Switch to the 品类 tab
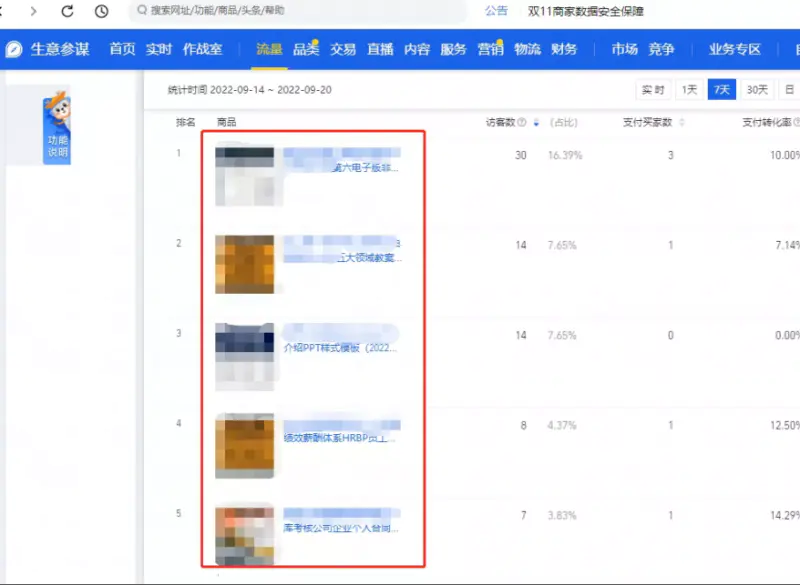Screen dimensions: 800x585 (309, 47)
